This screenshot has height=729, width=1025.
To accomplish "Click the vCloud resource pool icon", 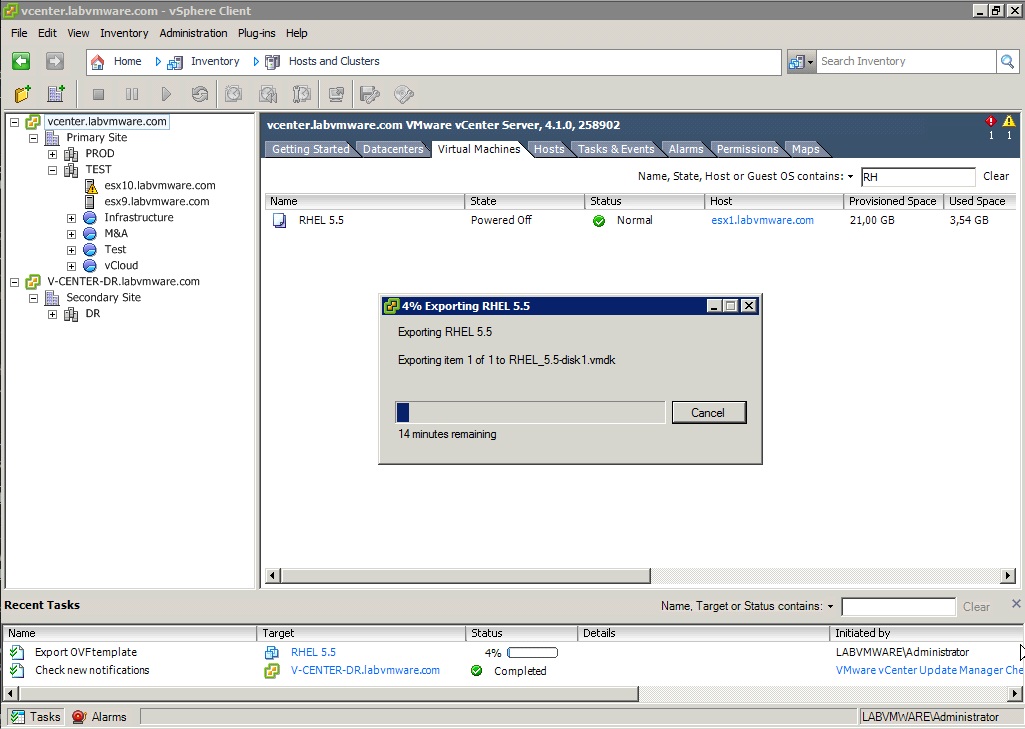I will pyautogui.click(x=90, y=265).
